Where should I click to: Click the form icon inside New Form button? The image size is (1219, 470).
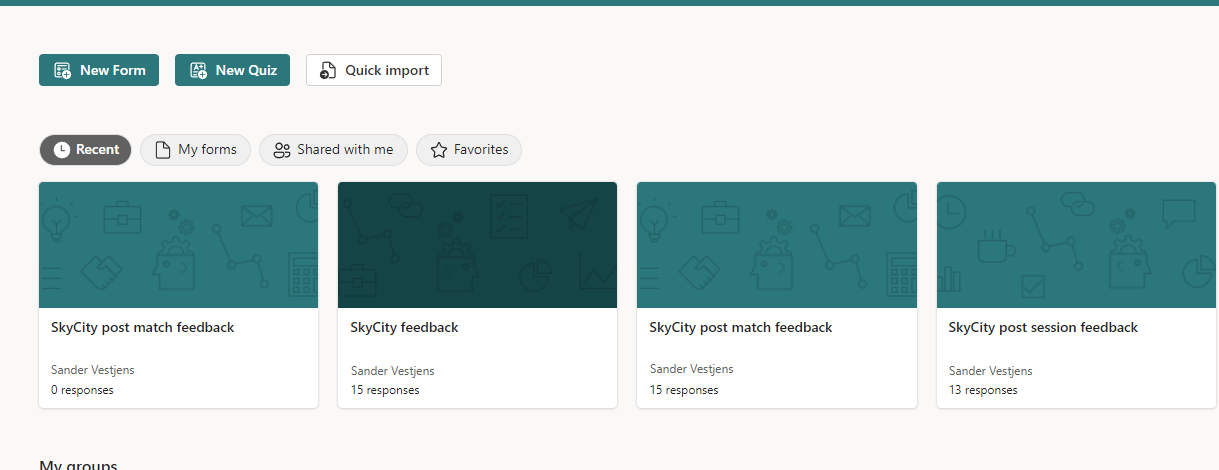tap(62, 70)
